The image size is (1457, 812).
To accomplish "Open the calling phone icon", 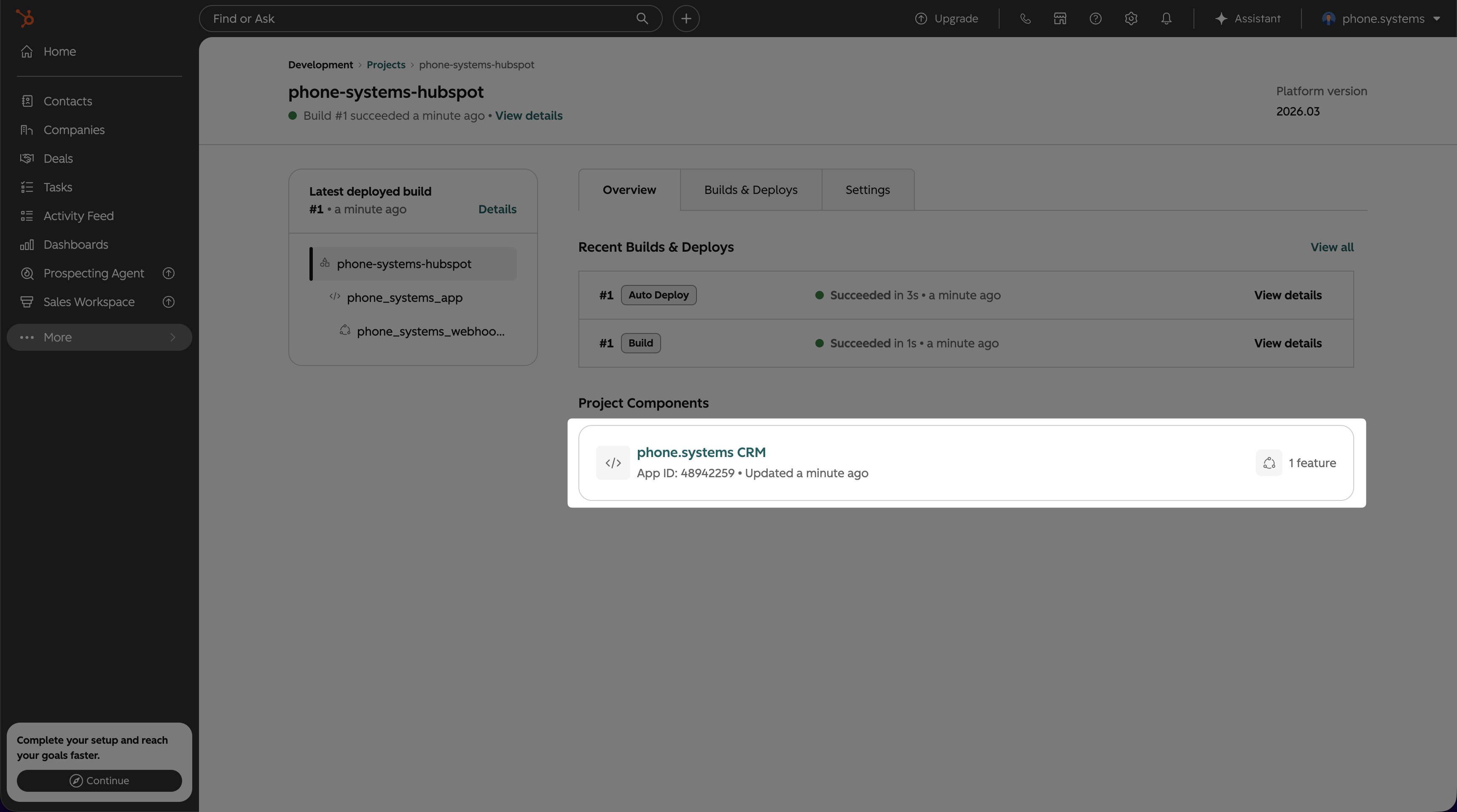I will pyautogui.click(x=1025, y=19).
